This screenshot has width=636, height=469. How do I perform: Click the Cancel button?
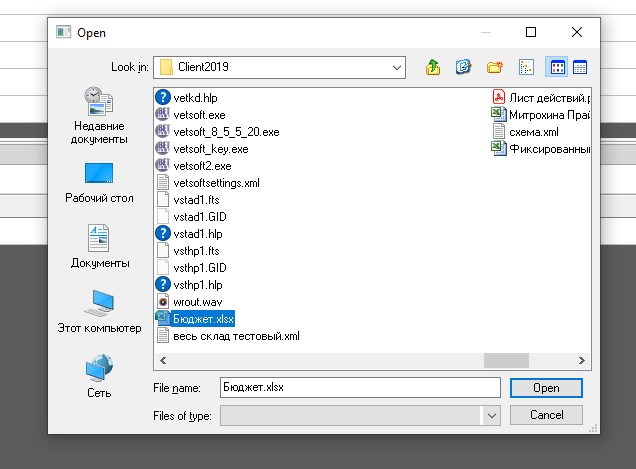[546, 414]
